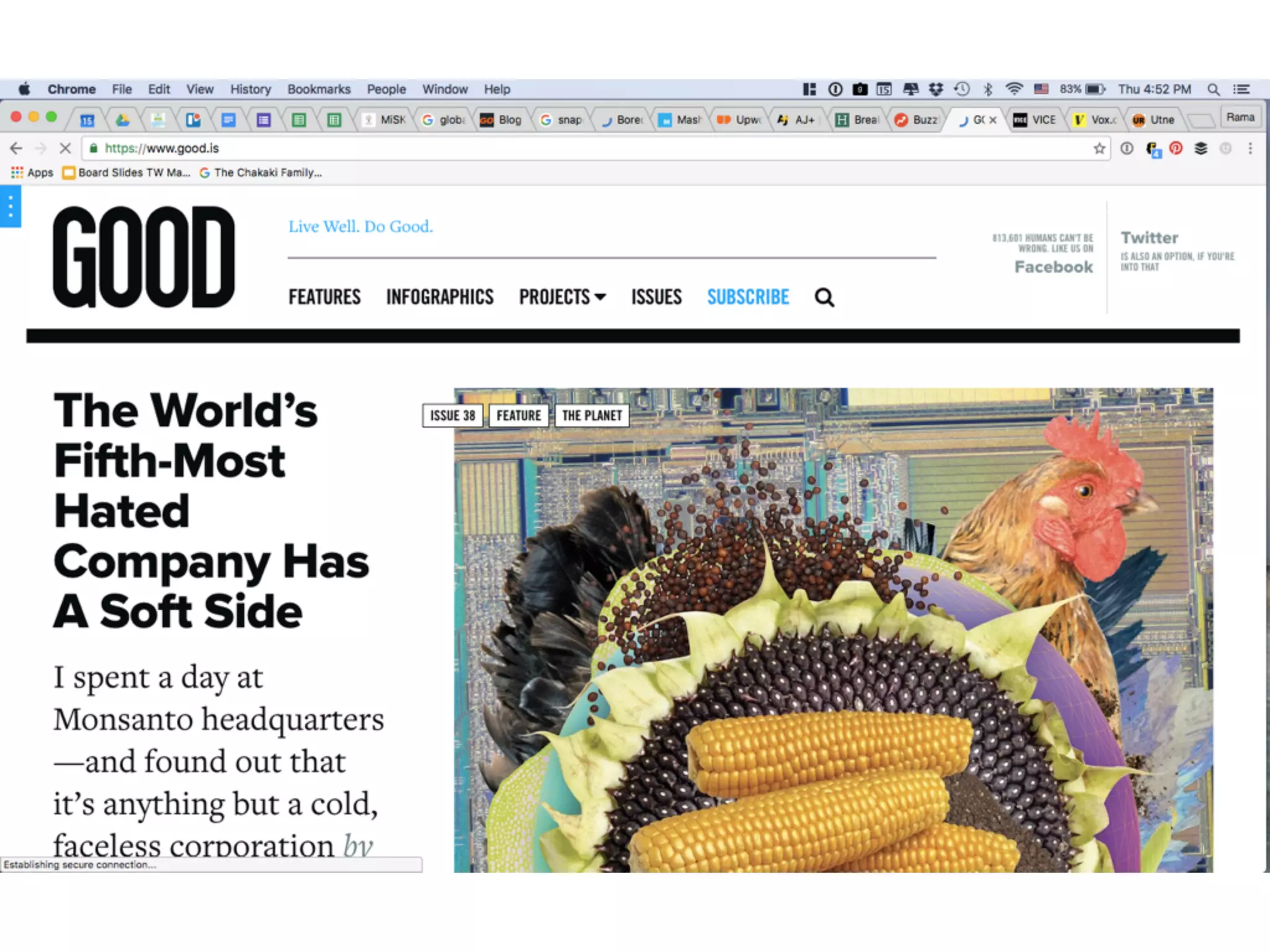
Task: Open the INFOGRAPHICS section link
Action: pyautogui.click(x=440, y=297)
